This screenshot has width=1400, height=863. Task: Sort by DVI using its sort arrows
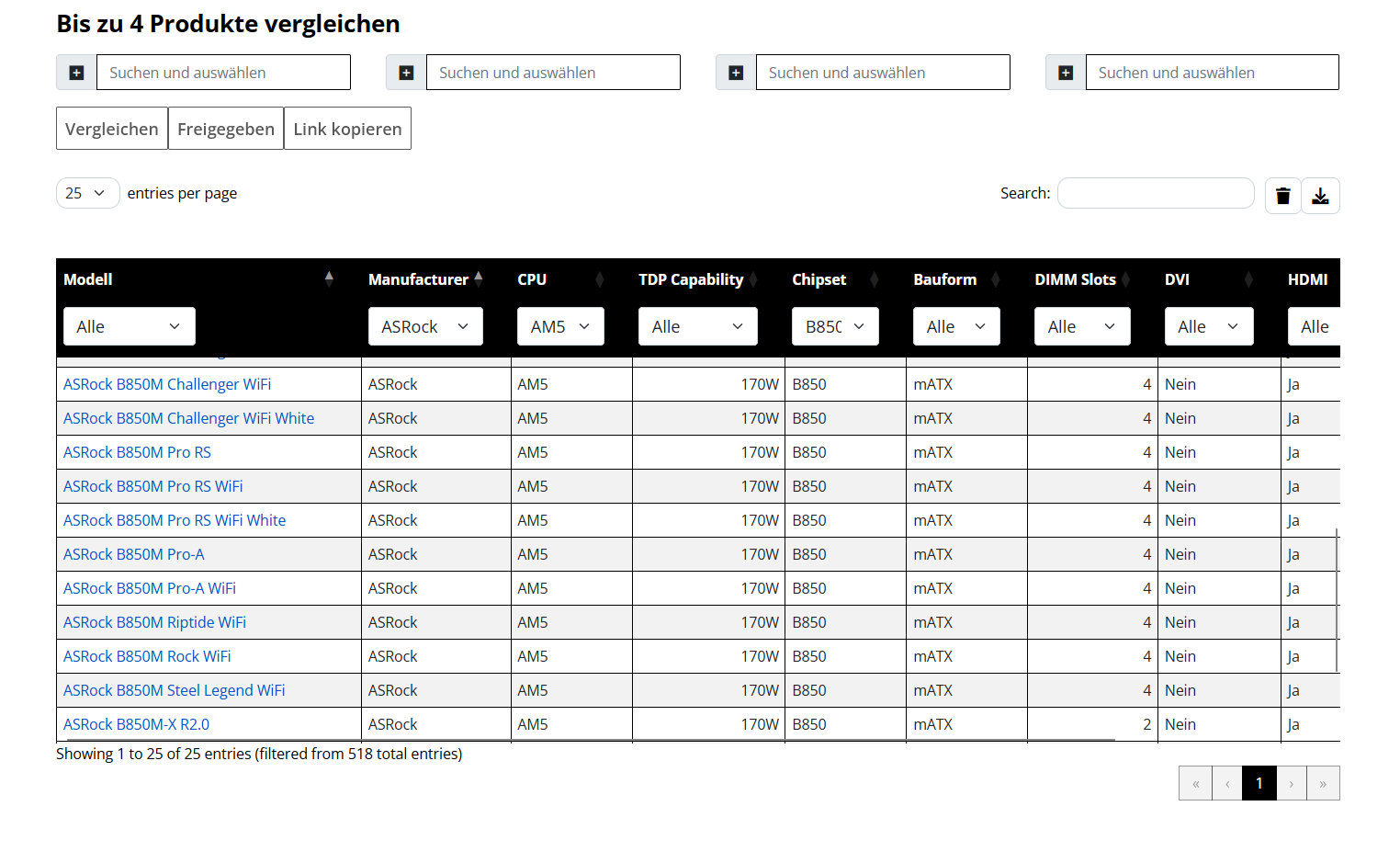[x=1248, y=278]
